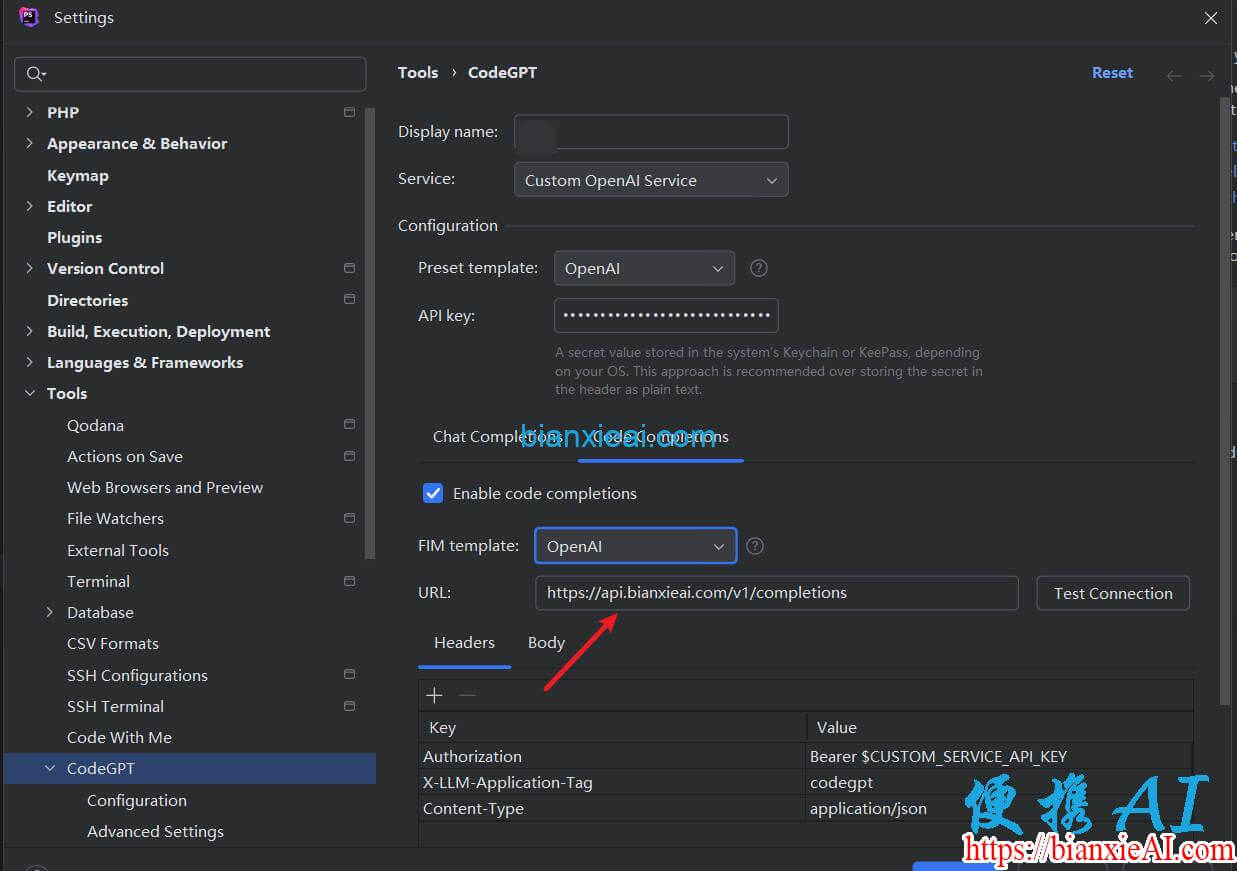
Task: Select the Chat Completions tab
Action: [490, 436]
